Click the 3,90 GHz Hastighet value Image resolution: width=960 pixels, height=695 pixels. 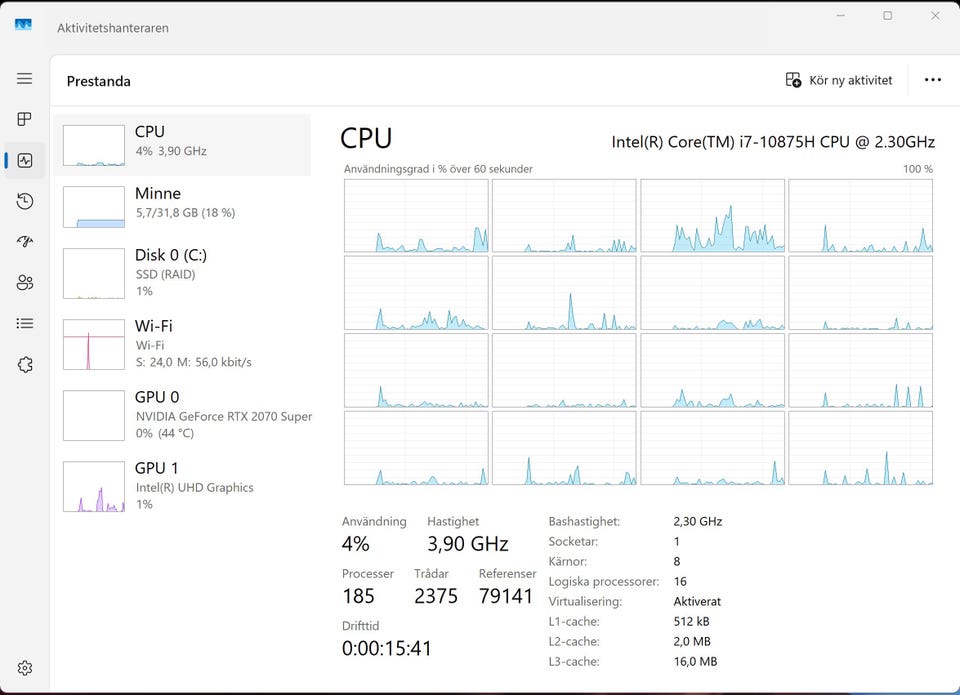(x=468, y=544)
